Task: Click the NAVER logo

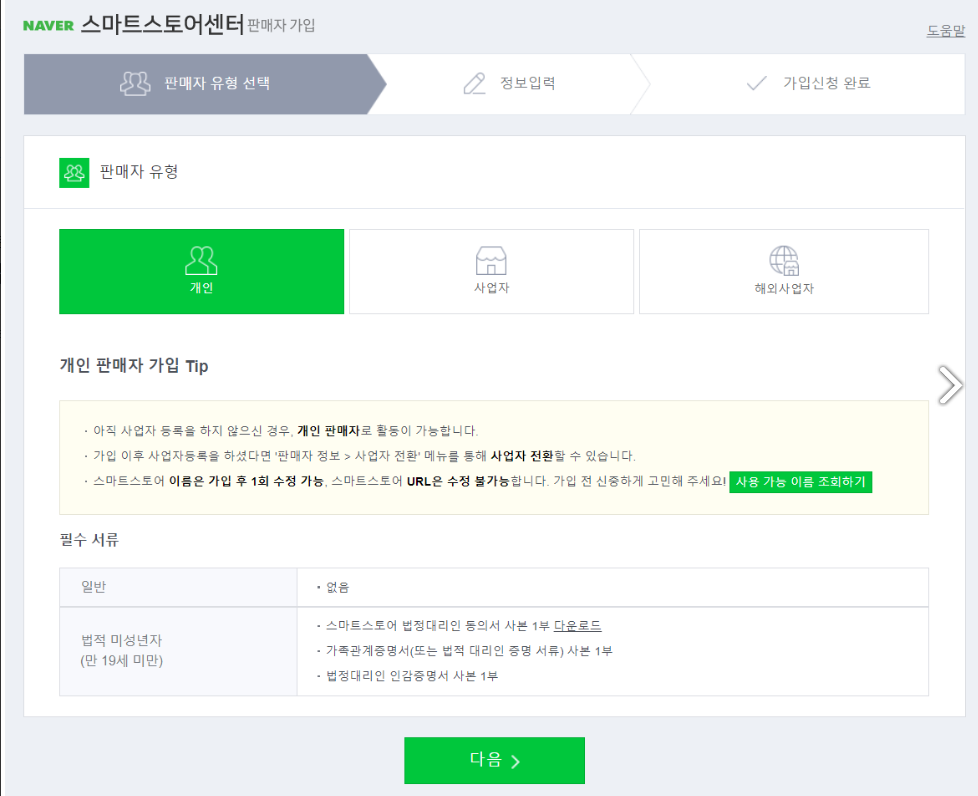Action: point(48,26)
